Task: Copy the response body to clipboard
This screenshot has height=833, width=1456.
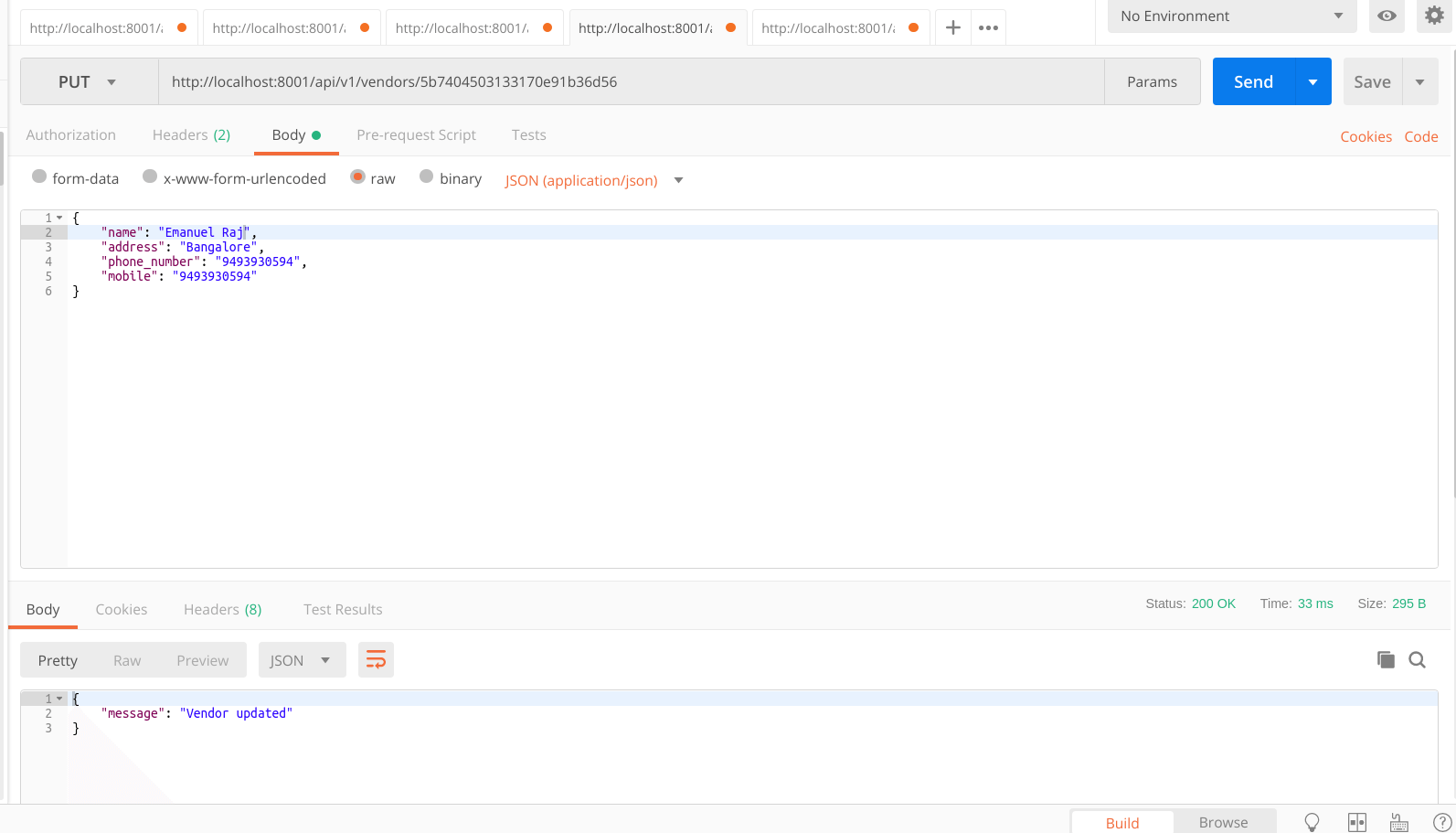Action: pos(1386,659)
